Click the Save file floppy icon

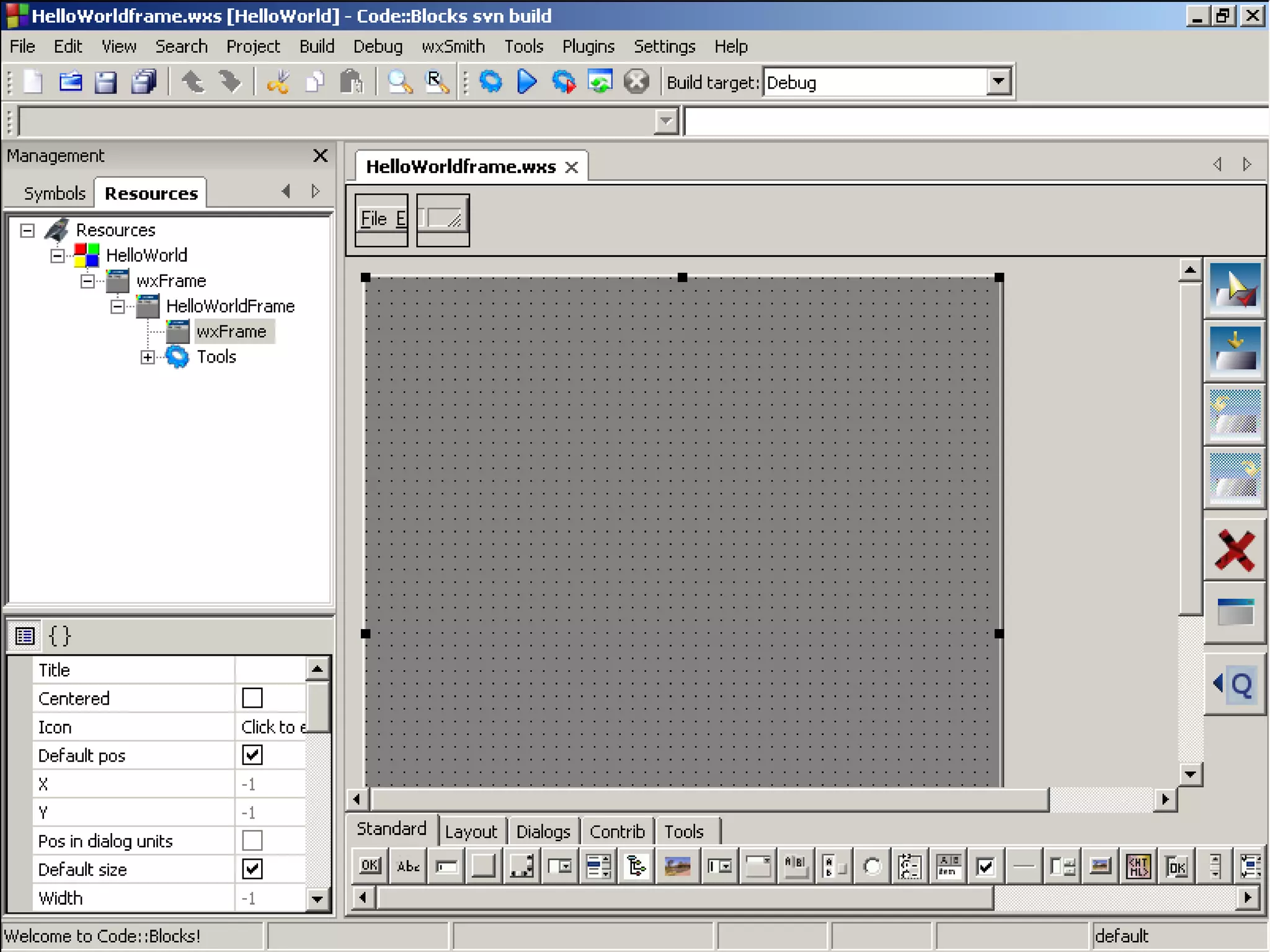click(105, 82)
